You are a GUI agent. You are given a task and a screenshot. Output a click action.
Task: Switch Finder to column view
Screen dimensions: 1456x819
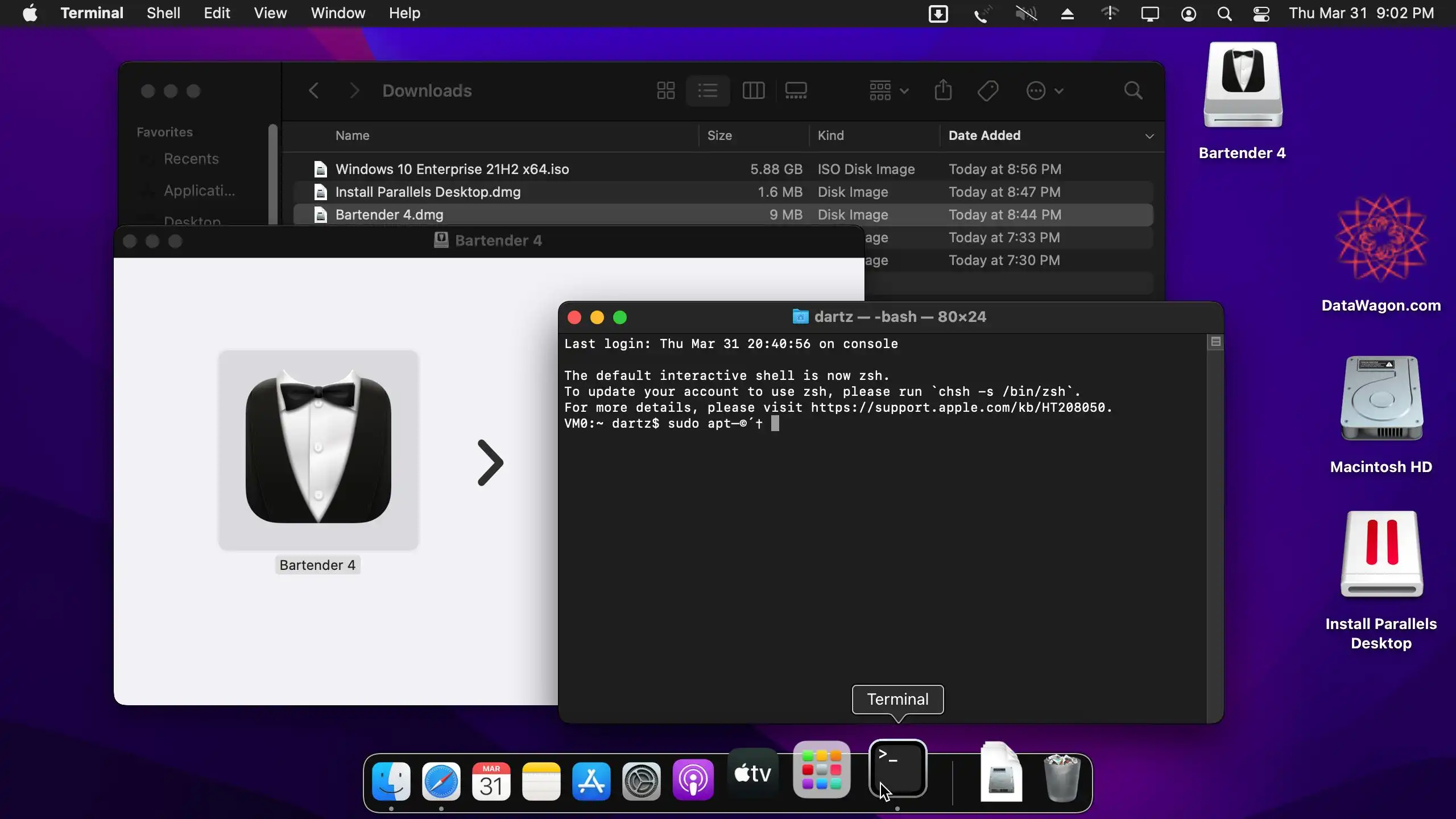(x=754, y=90)
